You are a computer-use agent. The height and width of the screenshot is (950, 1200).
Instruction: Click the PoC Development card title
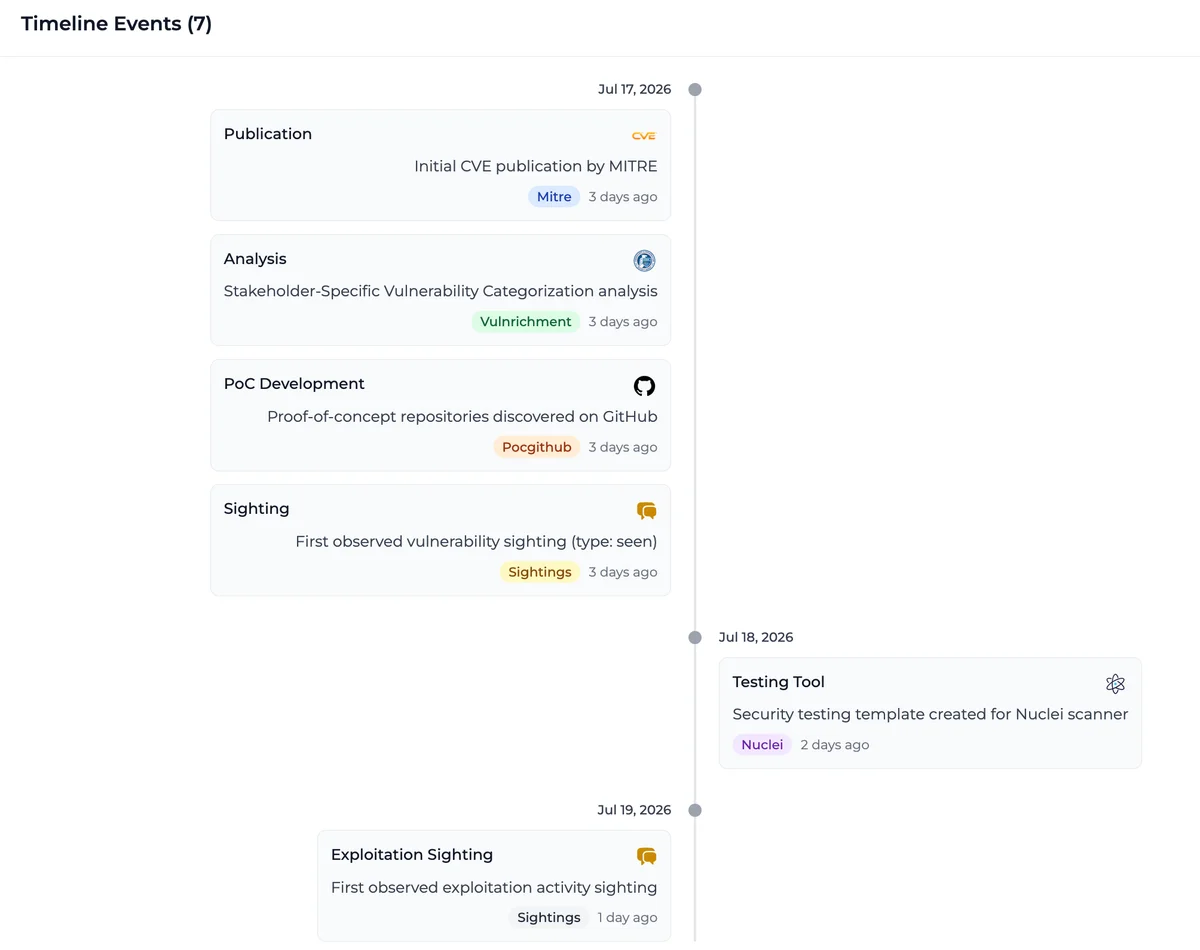294,384
